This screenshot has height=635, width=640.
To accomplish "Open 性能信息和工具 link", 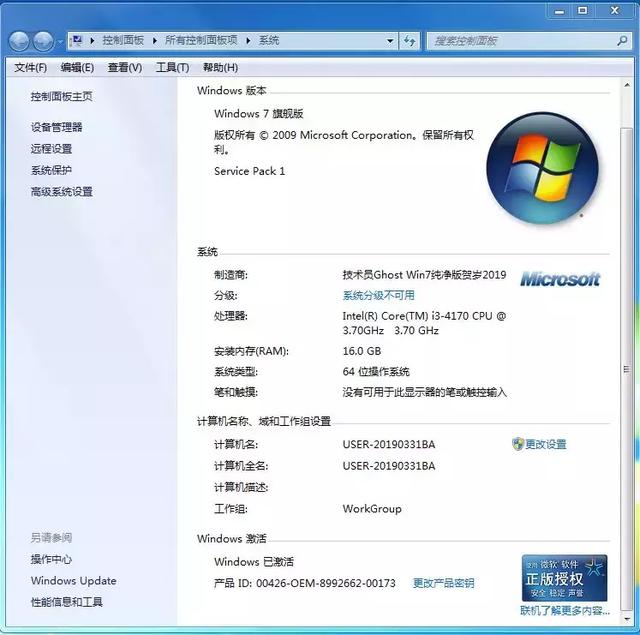I will [67, 602].
